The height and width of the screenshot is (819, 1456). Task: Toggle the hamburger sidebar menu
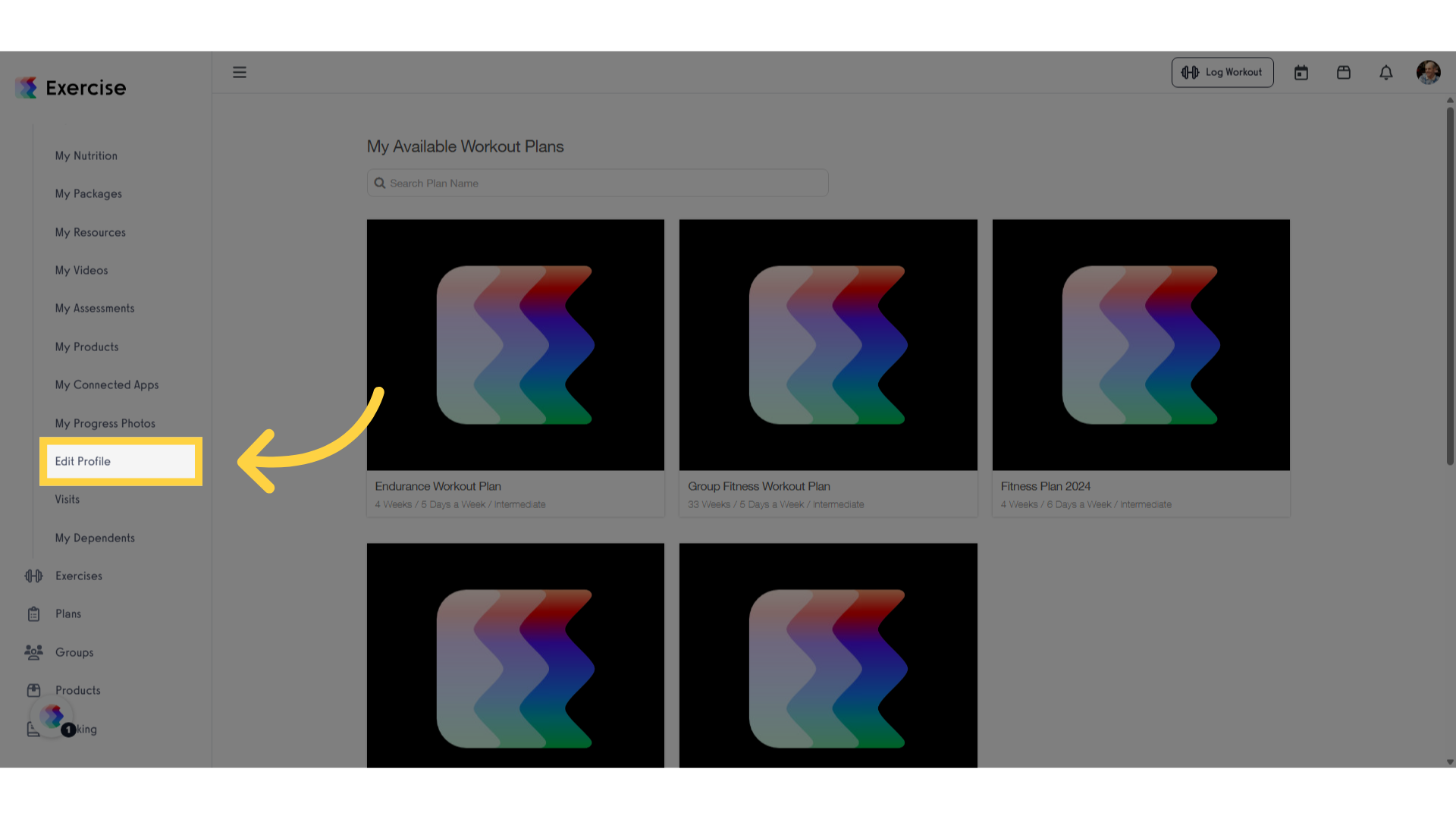[x=240, y=72]
